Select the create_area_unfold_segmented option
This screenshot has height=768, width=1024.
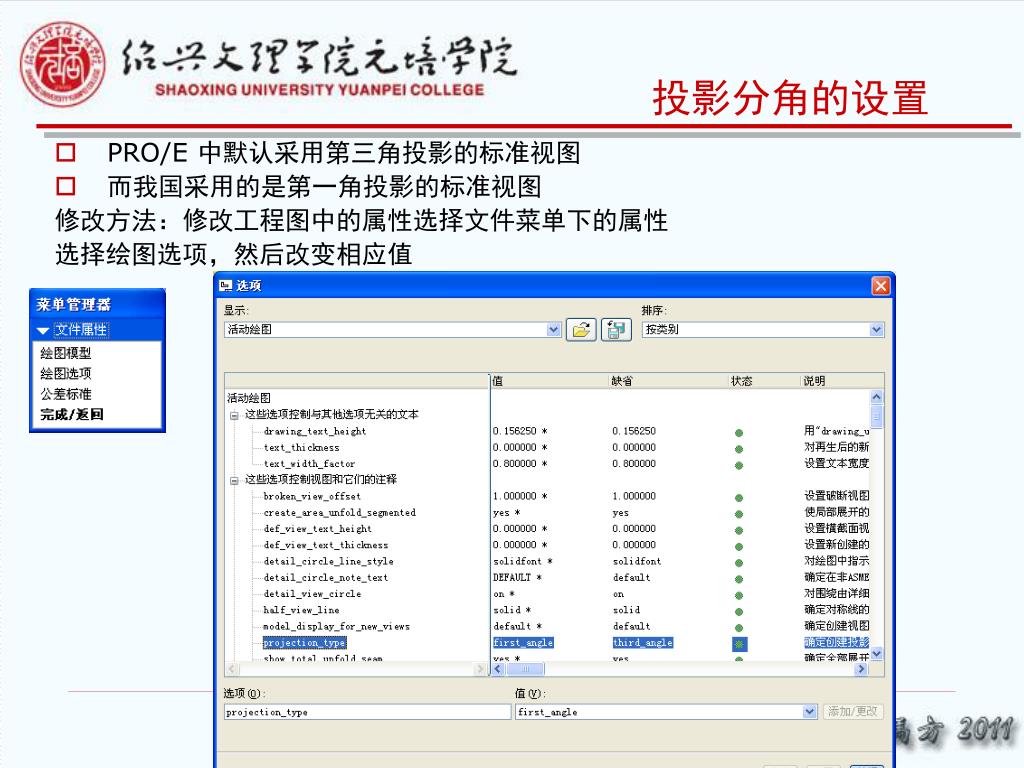340,513
